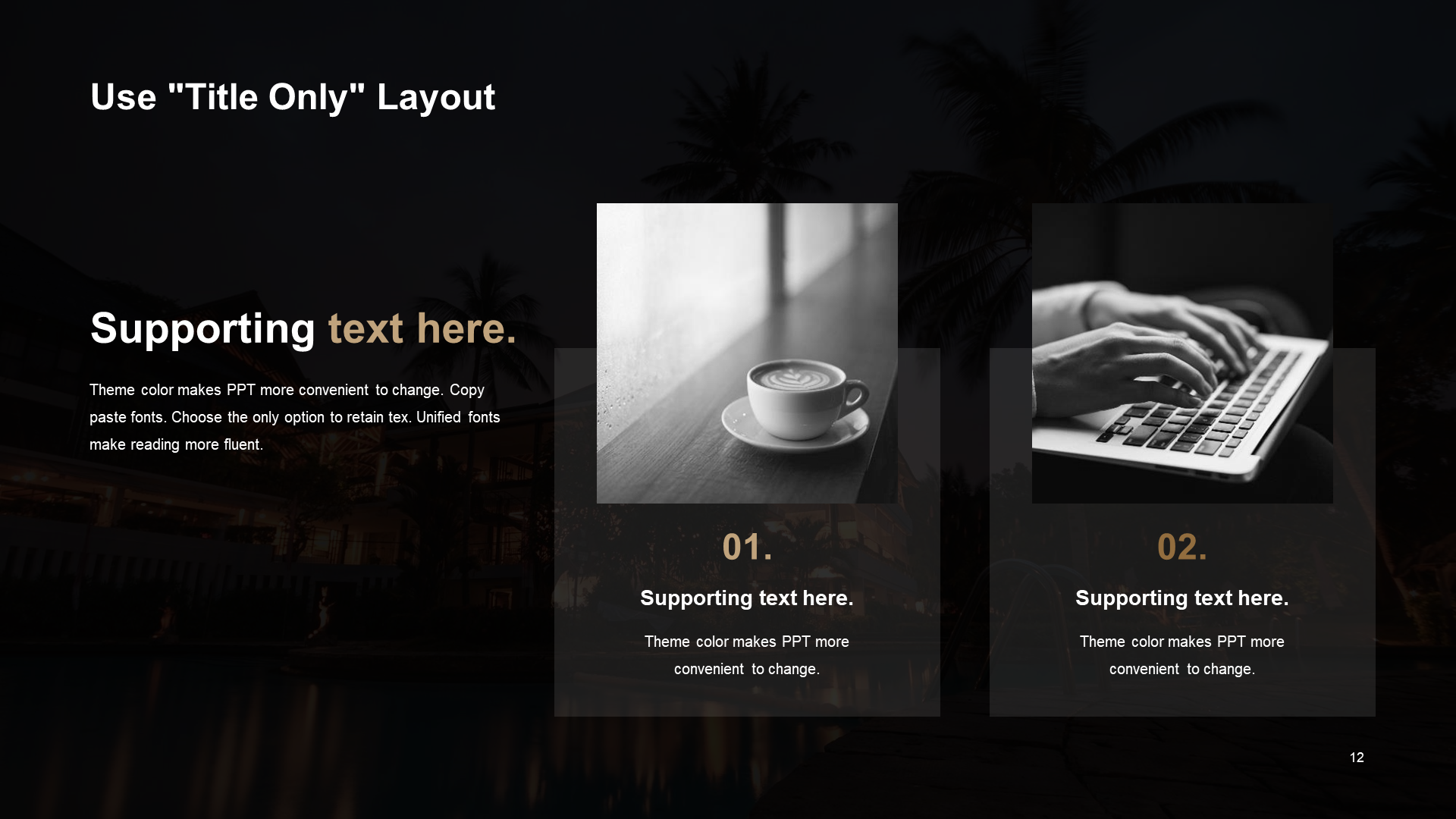Select the '01.' numbered section icon
This screenshot has height=819, width=1456.
(x=746, y=548)
